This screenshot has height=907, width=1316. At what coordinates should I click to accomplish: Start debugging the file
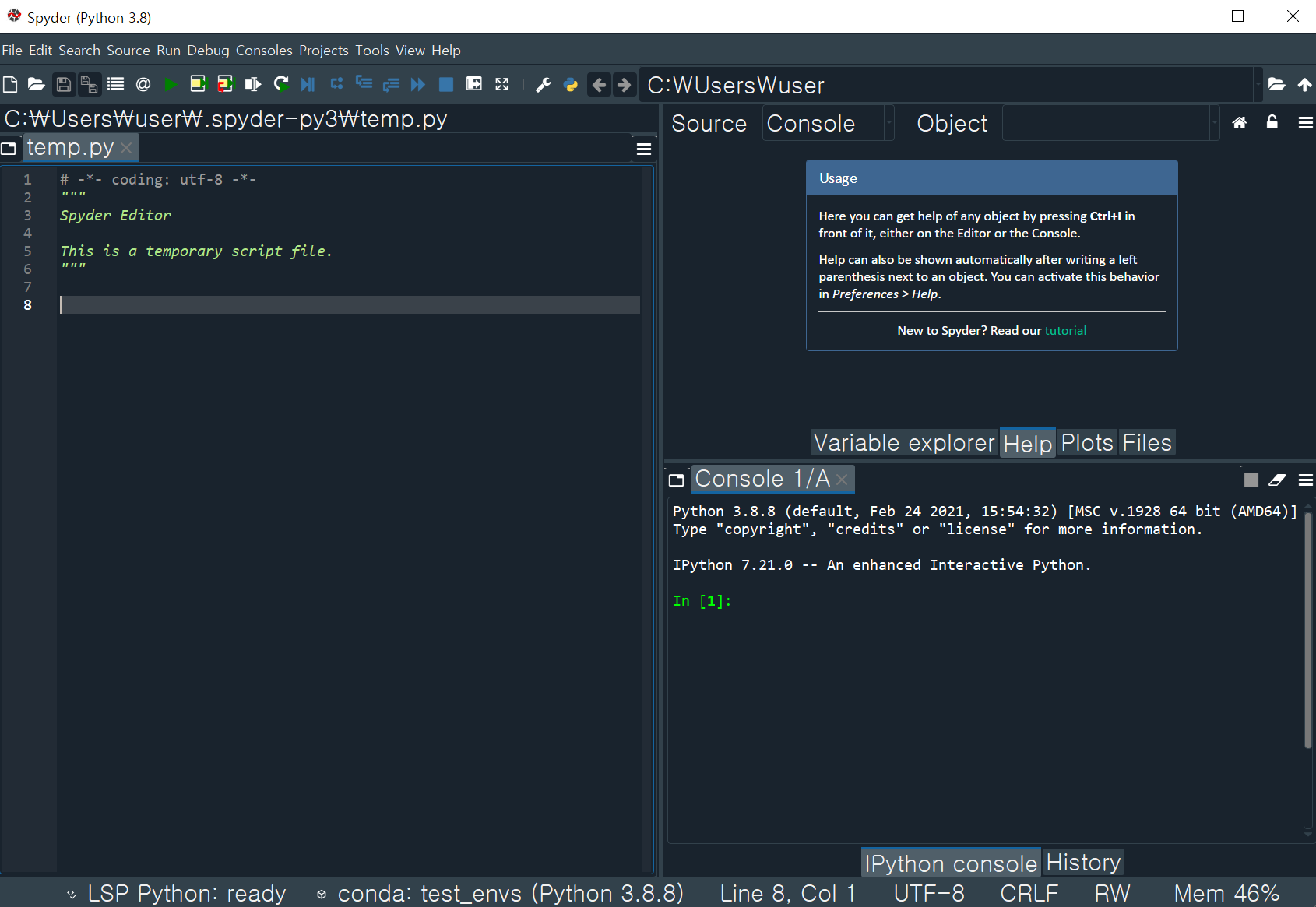308,84
